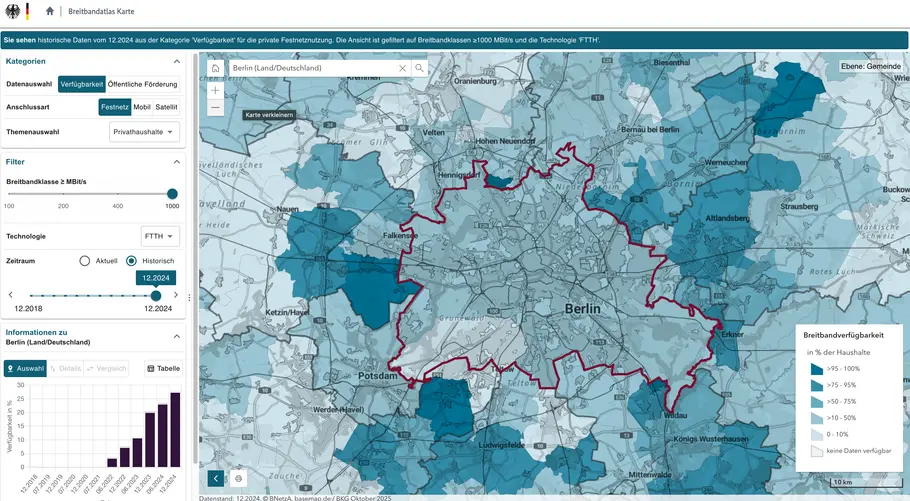The width and height of the screenshot is (910, 501).
Task: Click the magnifier search icon
Action: pos(420,68)
